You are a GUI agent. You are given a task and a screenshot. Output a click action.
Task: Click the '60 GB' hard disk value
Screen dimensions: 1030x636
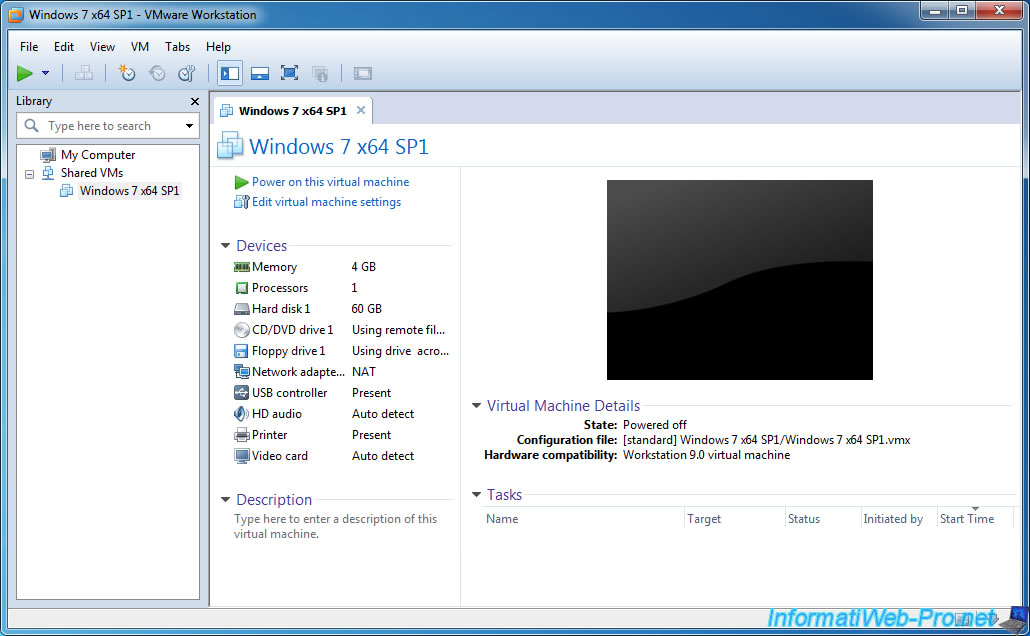click(367, 309)
